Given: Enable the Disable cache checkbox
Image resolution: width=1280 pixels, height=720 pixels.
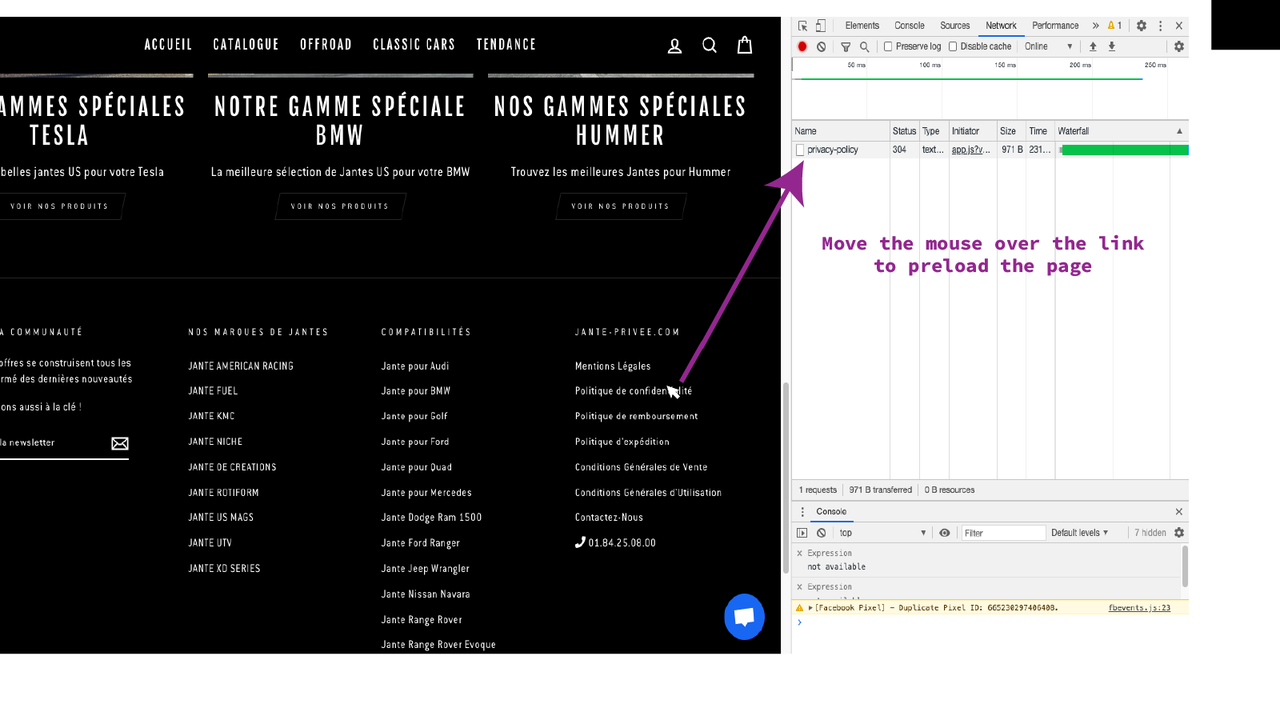Looking at the screenshot, I should pyautogui.click(x=953, y=47).
